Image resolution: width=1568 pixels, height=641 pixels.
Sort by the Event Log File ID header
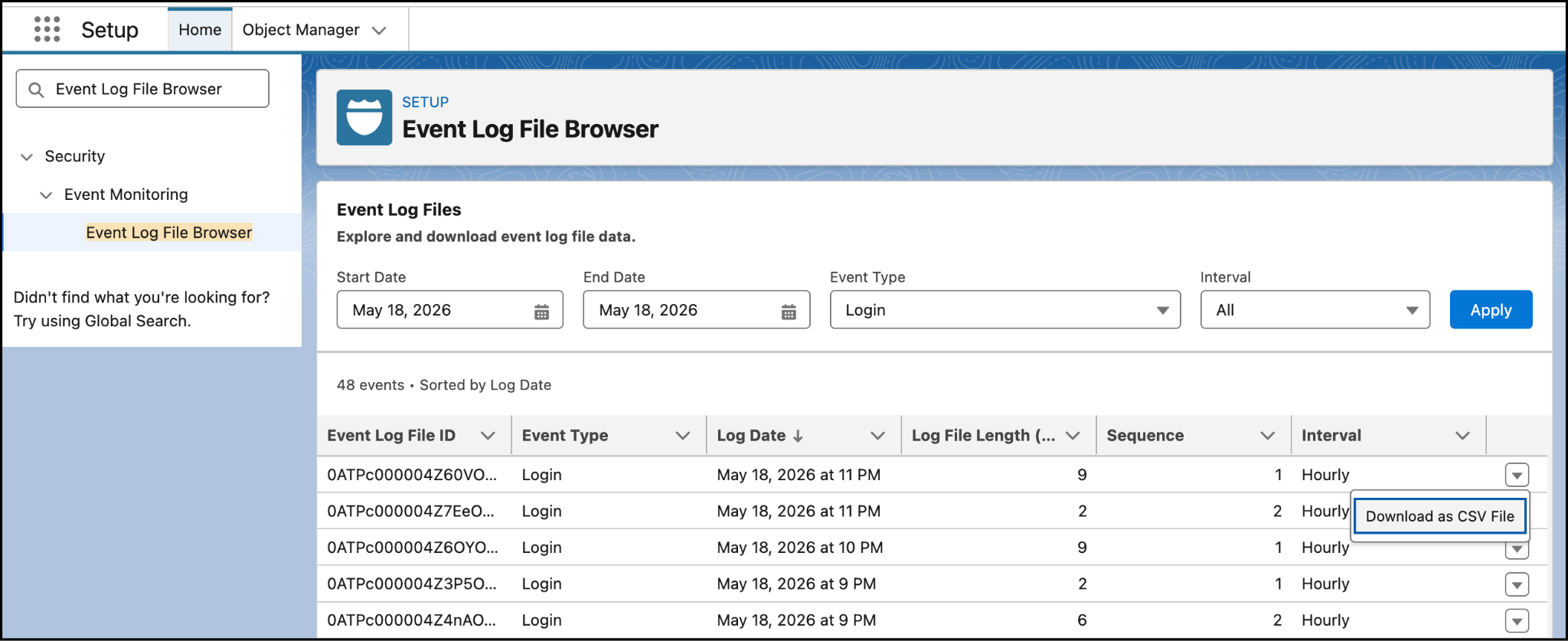pos(391,436)
